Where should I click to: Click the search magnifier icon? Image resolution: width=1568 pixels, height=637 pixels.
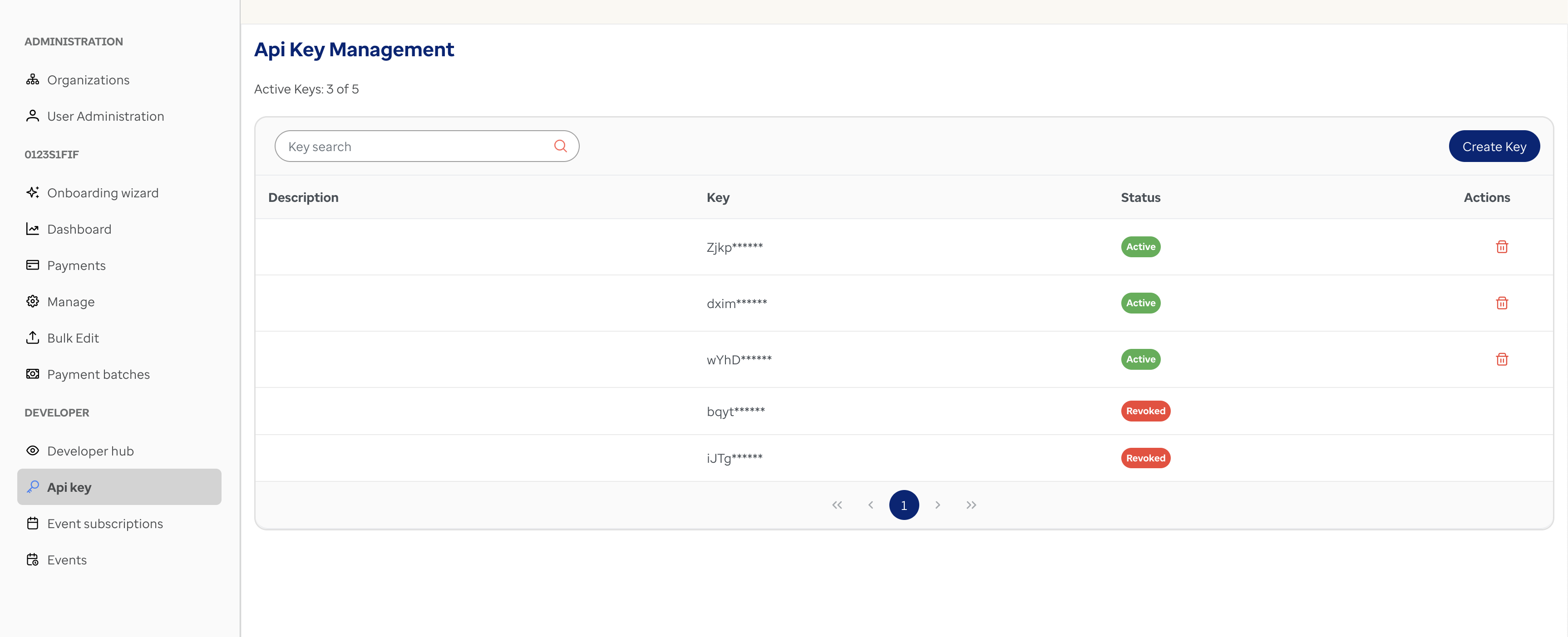pos(560,146)
